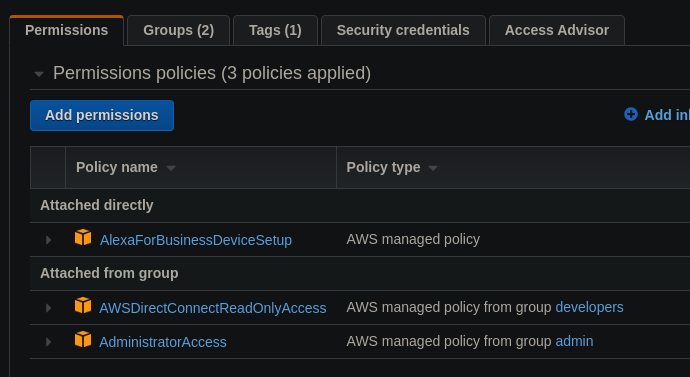Open the Access Advisor tab
Viewport: 690px width, 377px height.
pos(557,30)
